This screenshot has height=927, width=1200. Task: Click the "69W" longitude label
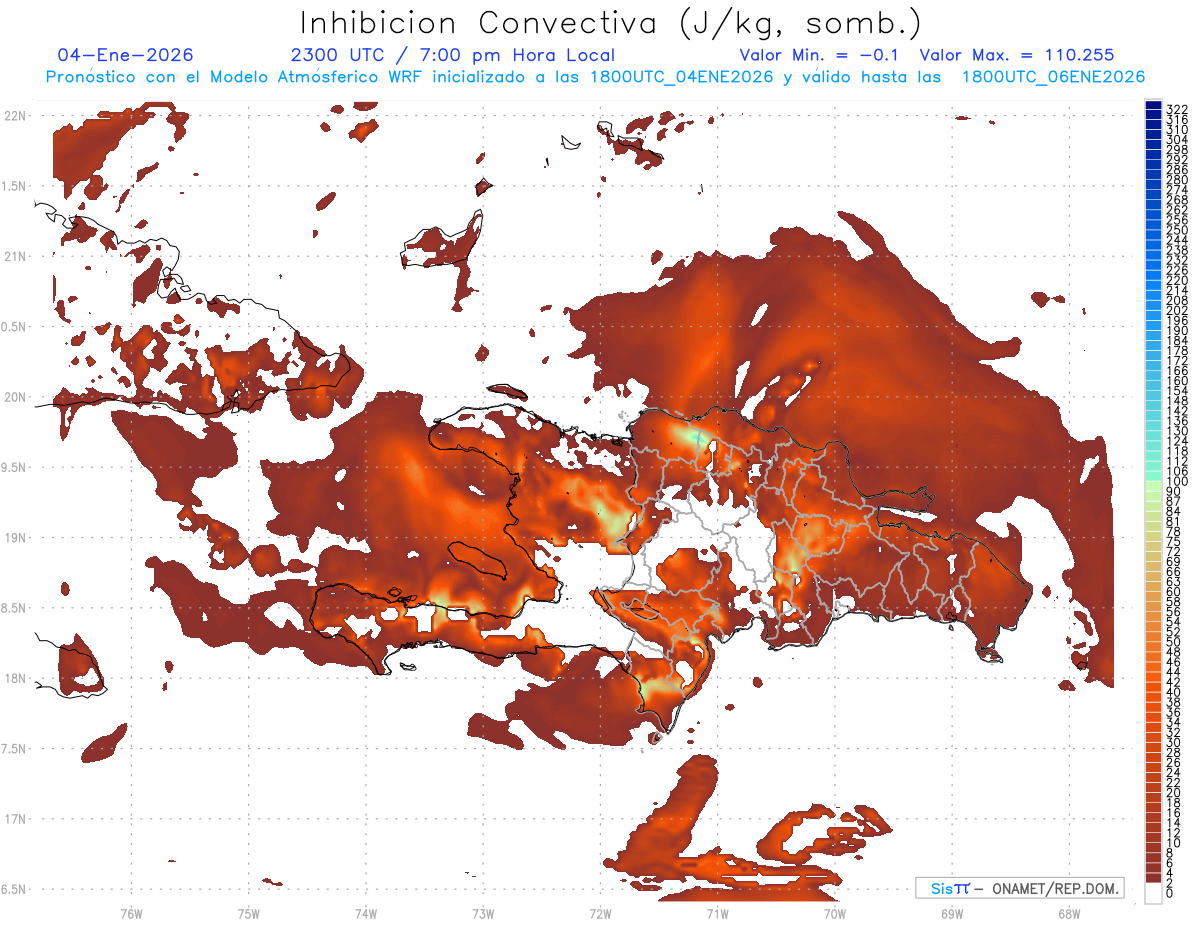951,912
